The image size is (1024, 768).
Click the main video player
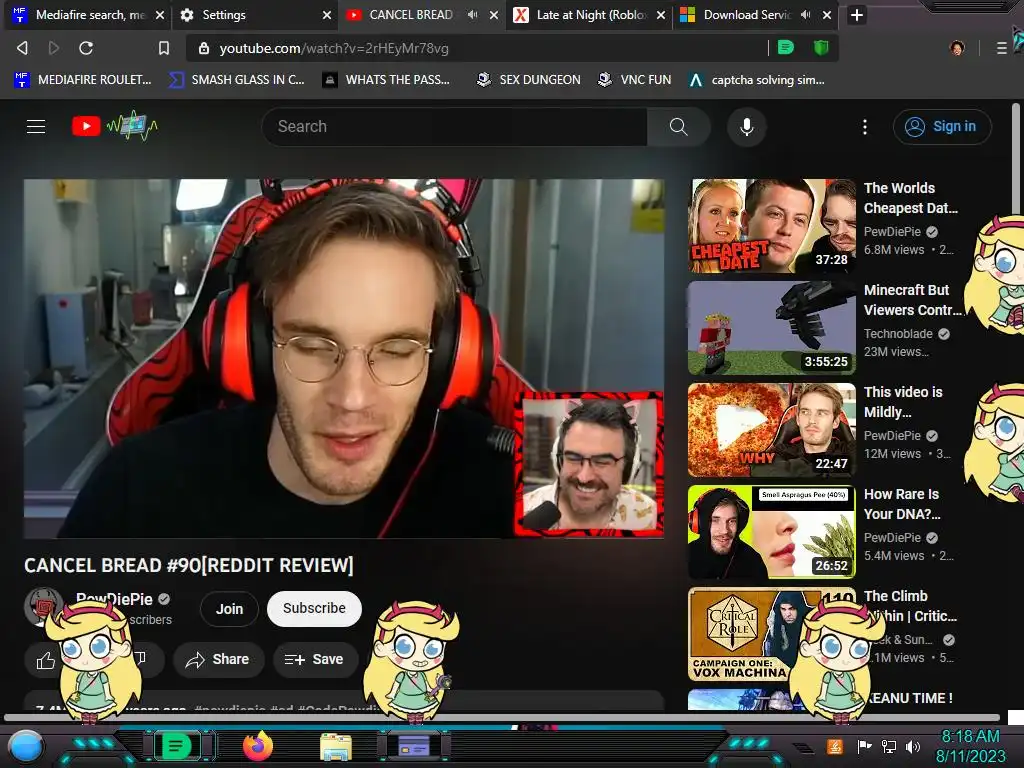[x=344, y=359]
